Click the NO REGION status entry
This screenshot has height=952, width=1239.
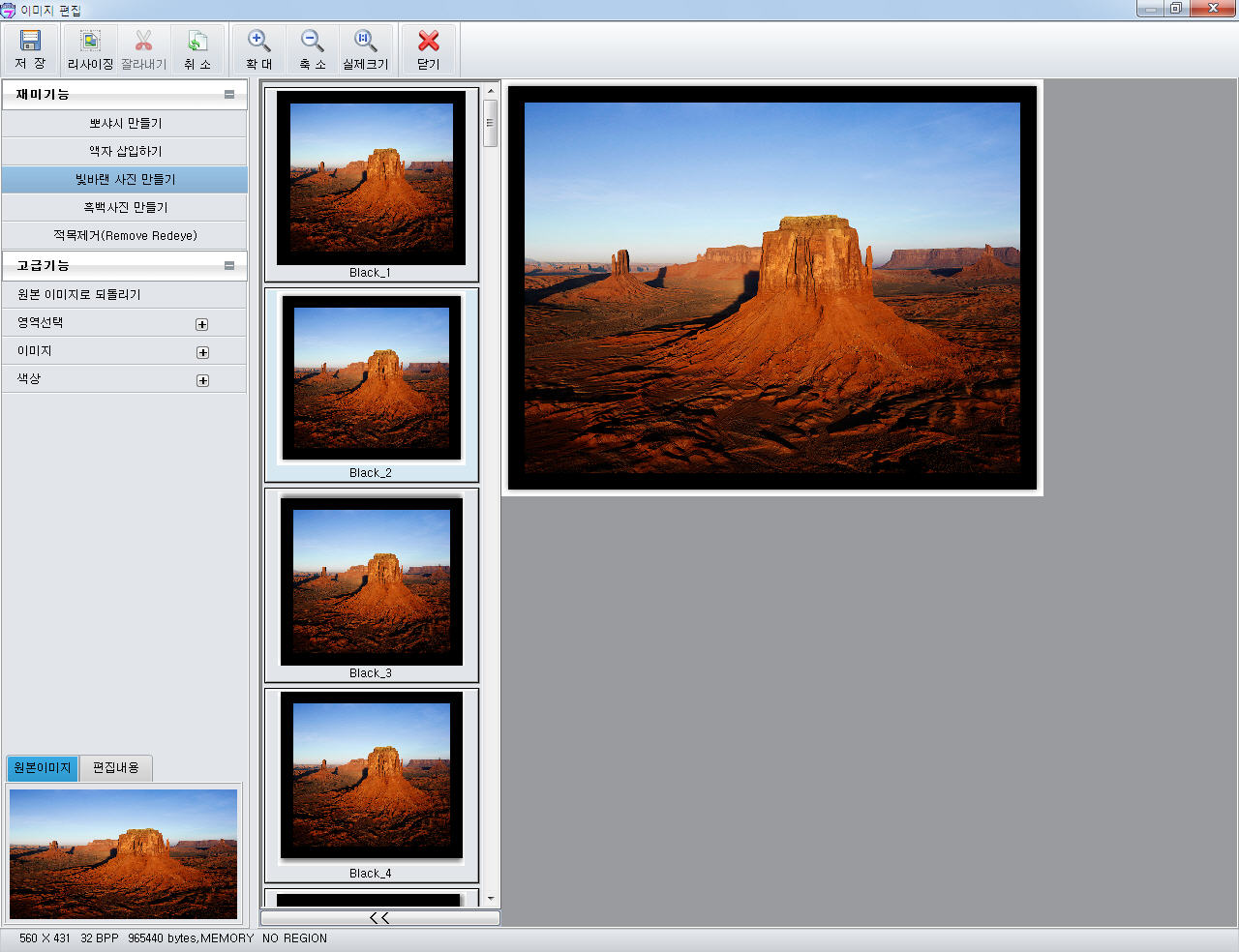coord(294,938)
